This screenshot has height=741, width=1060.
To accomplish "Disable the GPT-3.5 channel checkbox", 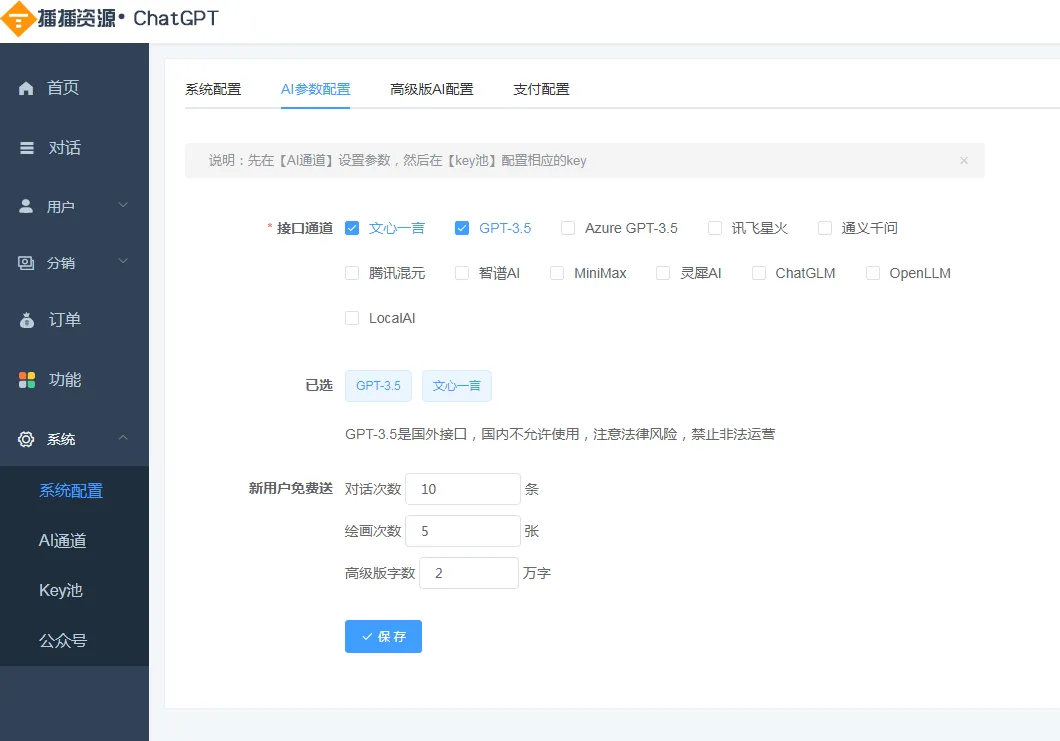I will pyautogui.click(x=462, y=228).
